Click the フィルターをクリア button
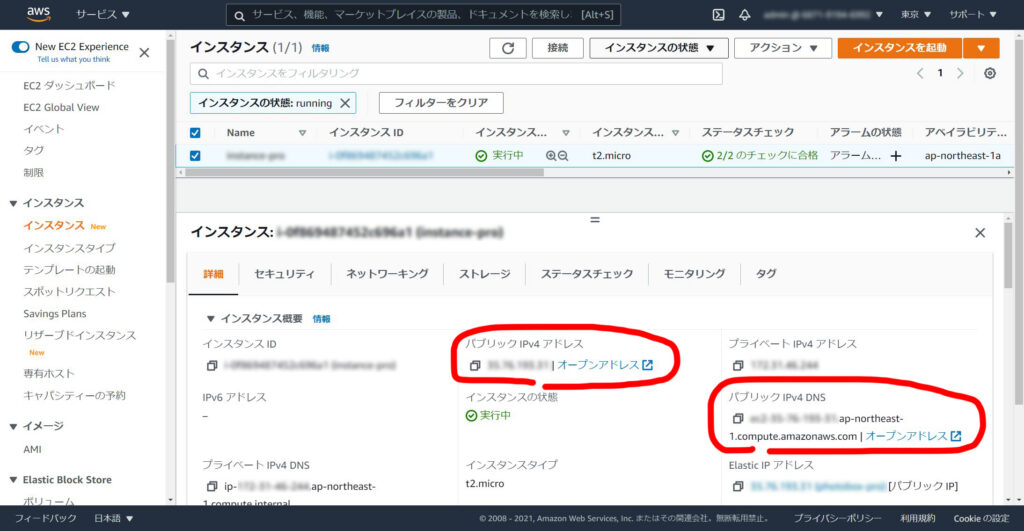 [441, 103]
